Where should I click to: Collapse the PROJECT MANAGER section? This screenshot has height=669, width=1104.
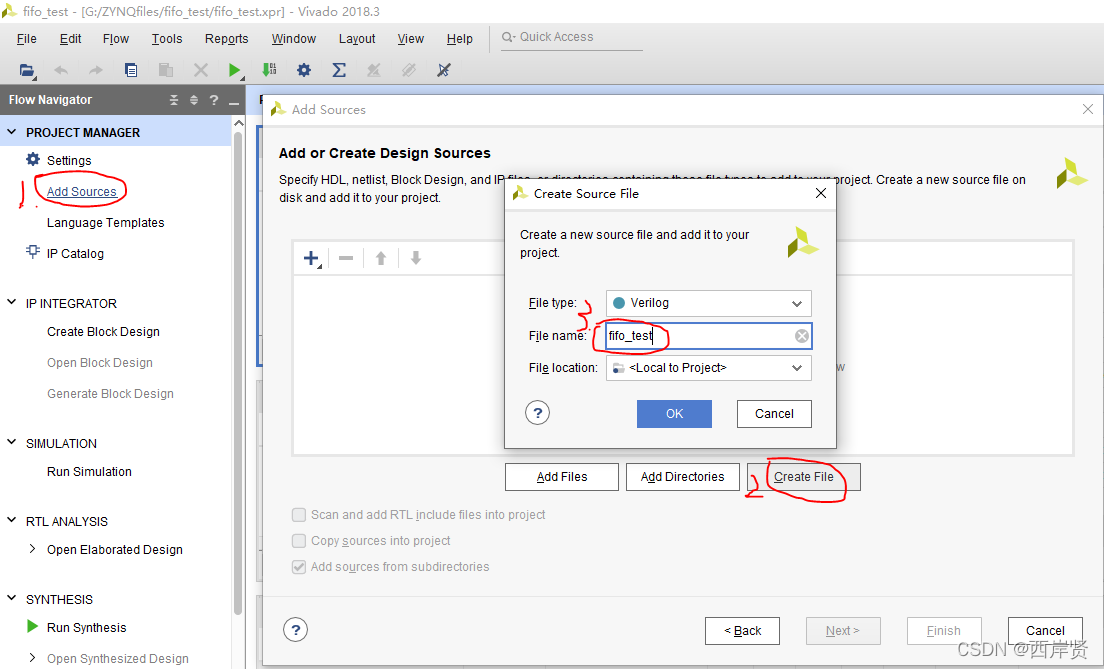11,132
